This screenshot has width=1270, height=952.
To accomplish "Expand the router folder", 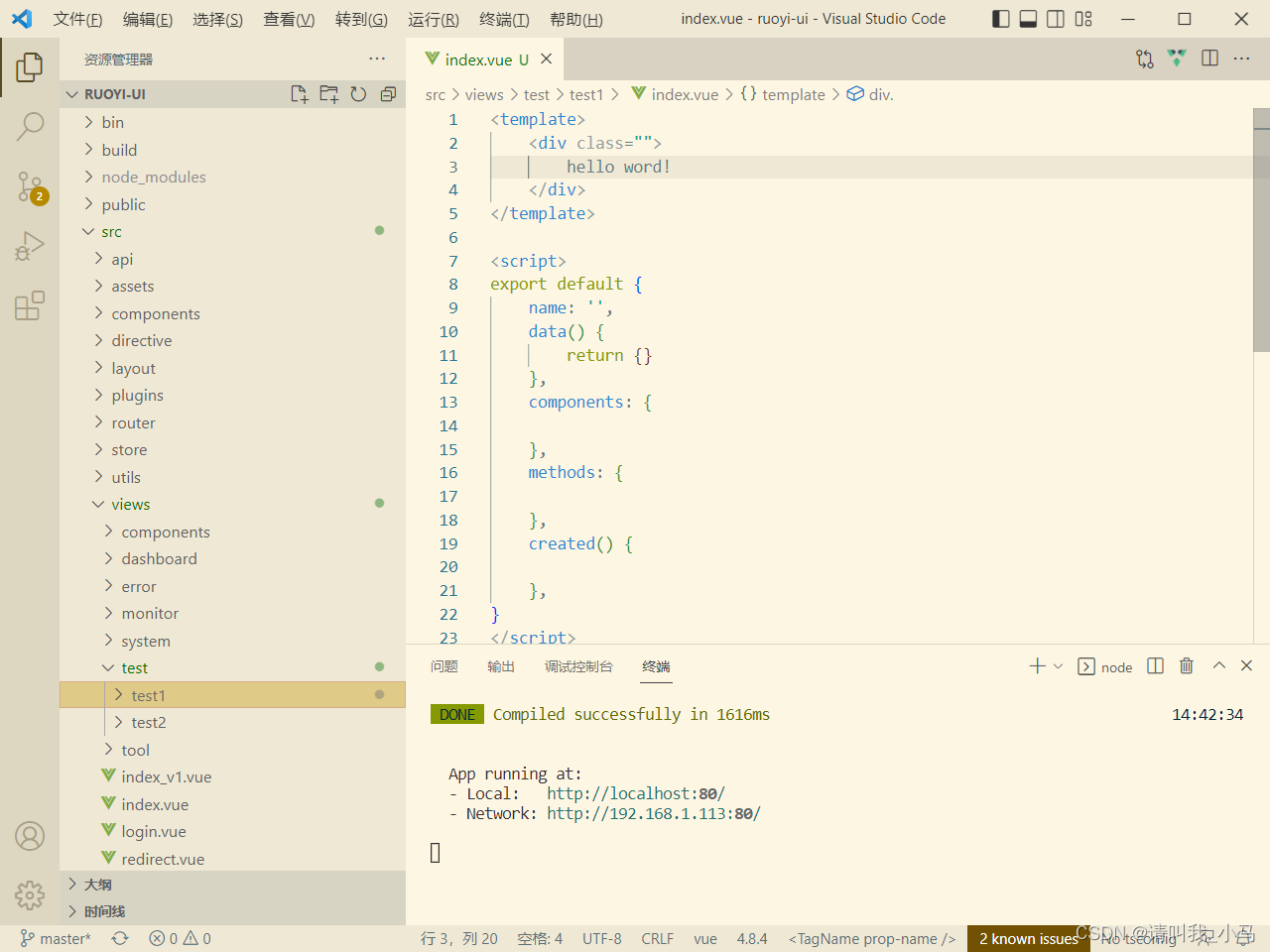I will click(x=232, y=422).
